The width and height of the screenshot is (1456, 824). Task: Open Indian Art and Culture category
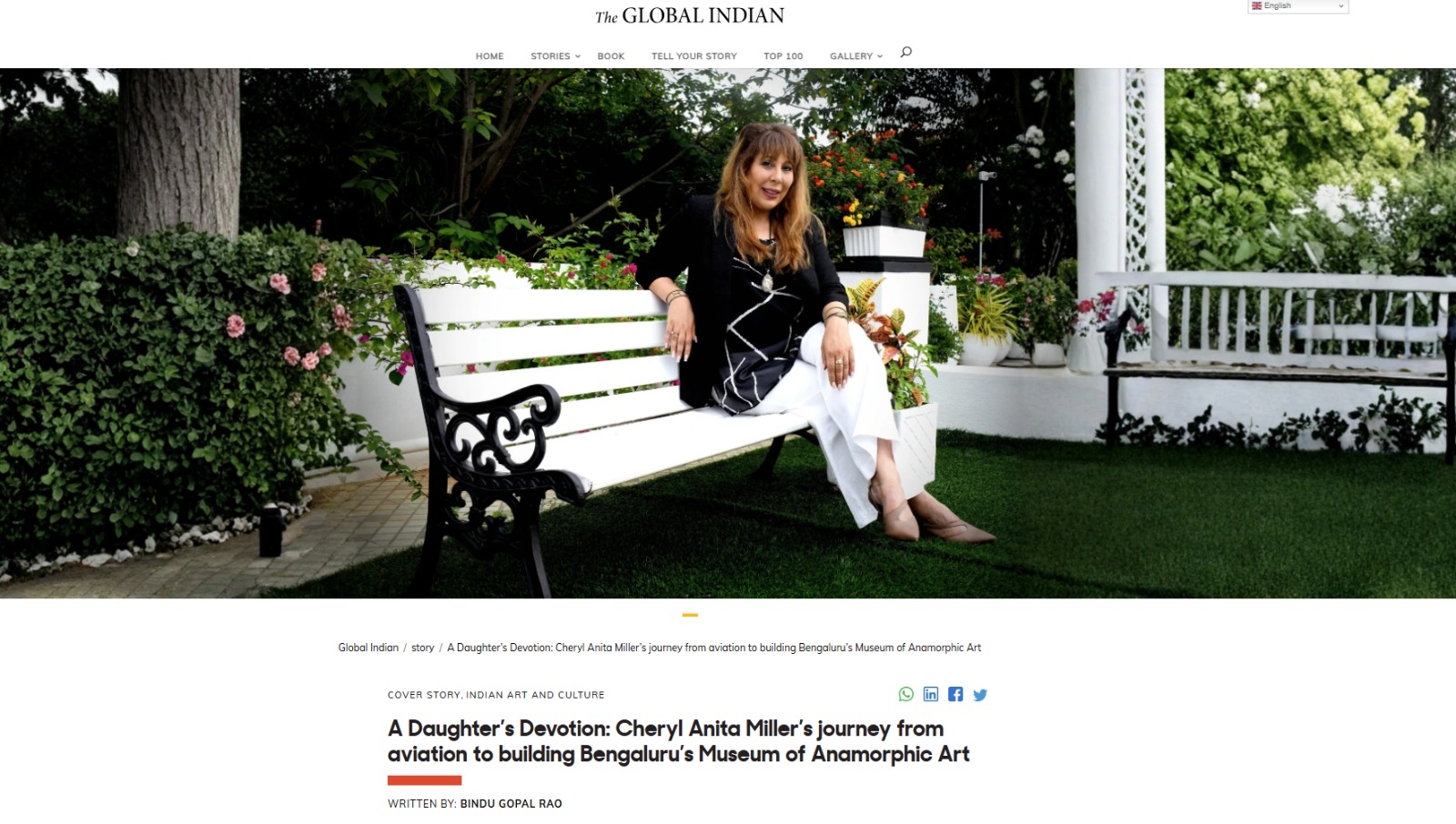point(535,695)
